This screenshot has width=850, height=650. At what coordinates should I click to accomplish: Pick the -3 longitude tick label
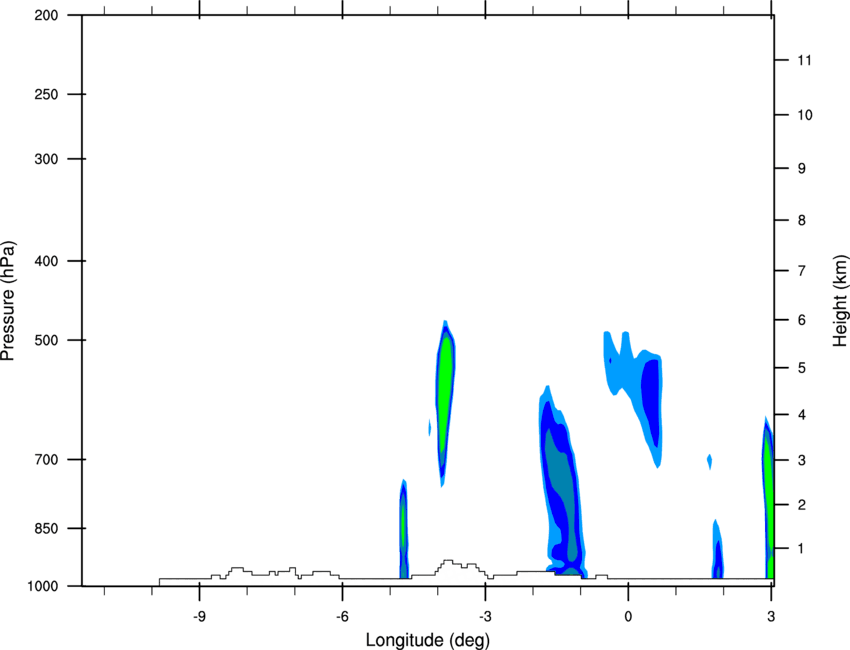pos(485,616)
